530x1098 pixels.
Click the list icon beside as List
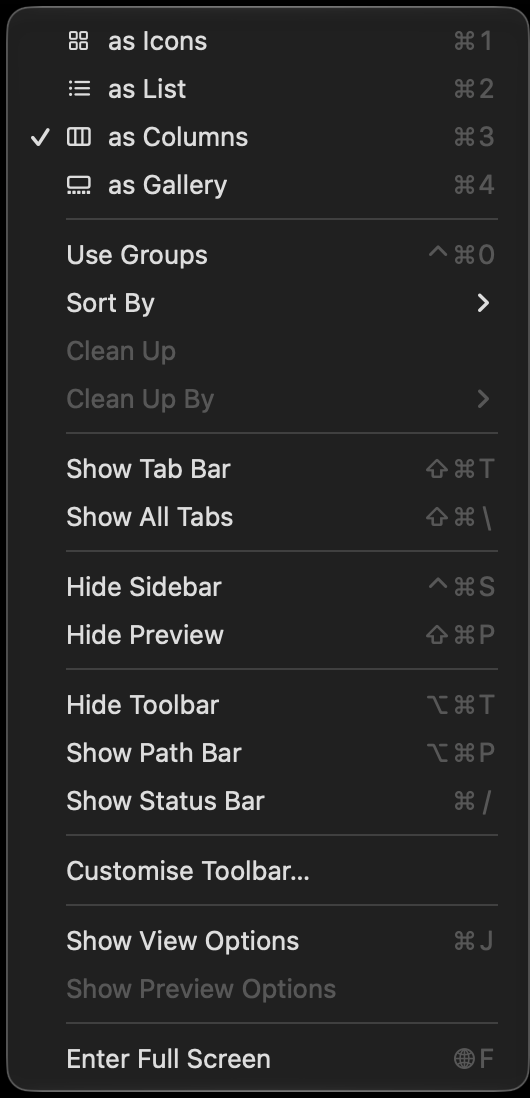78,89
